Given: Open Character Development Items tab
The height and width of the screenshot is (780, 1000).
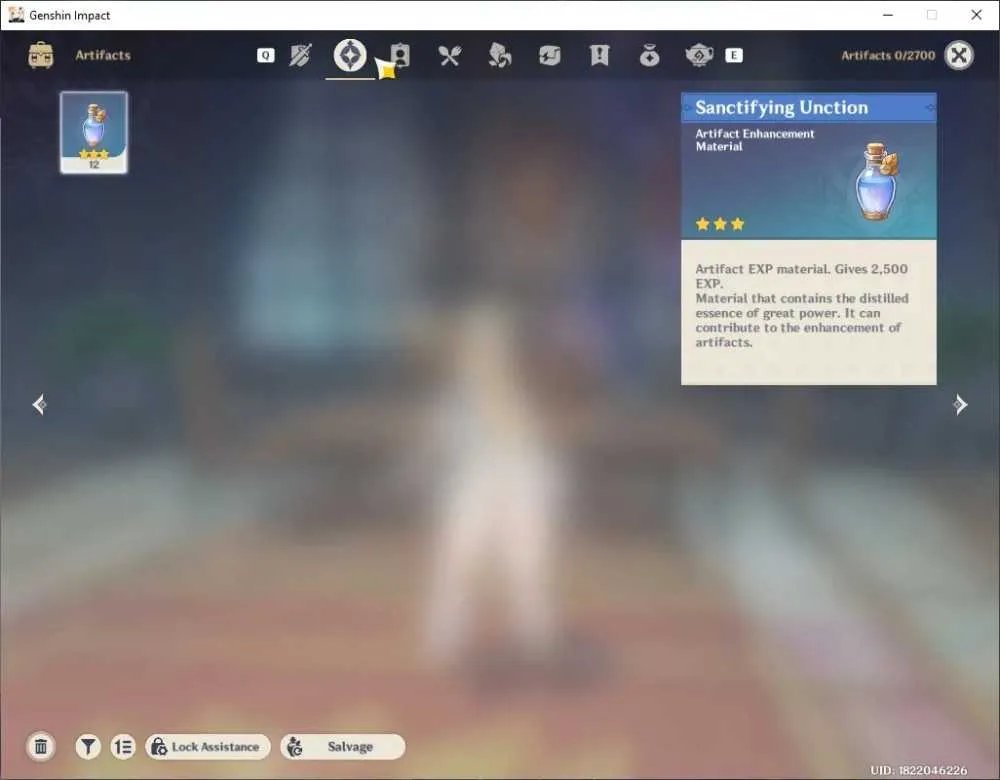Looking at the screenshot, I should tap(400, 55).
